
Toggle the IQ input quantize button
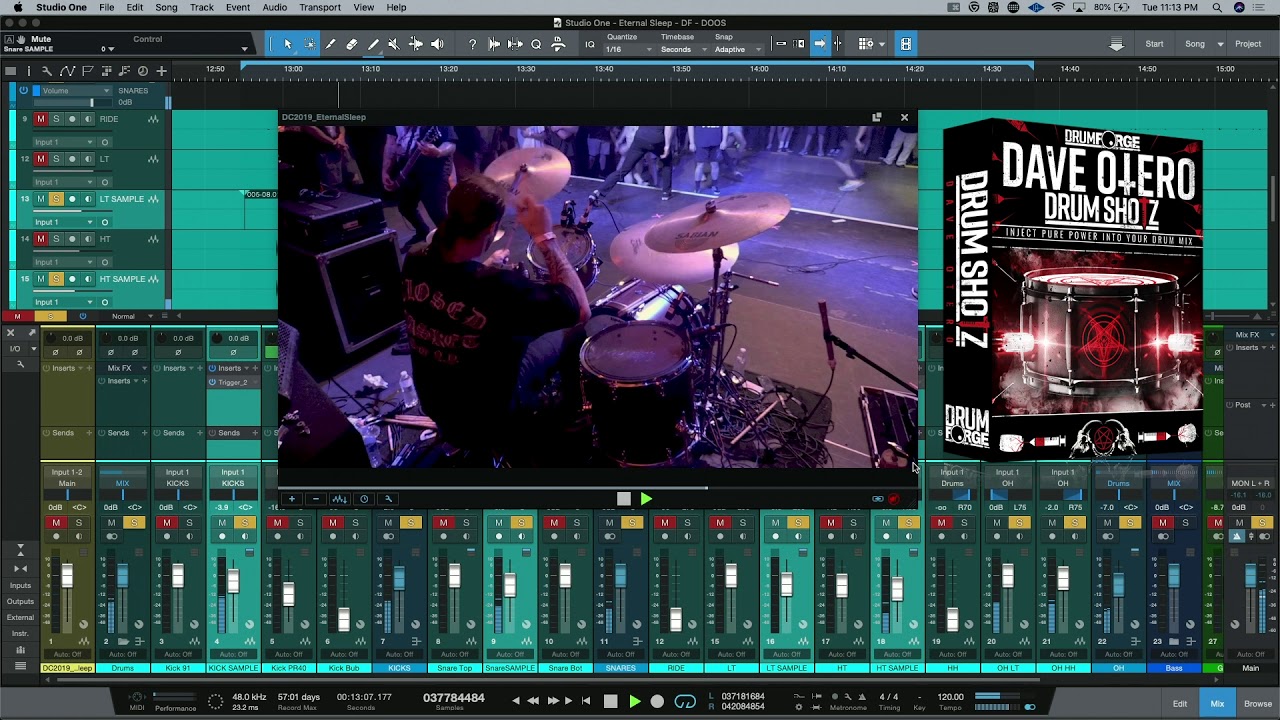[x=589, y=44]
